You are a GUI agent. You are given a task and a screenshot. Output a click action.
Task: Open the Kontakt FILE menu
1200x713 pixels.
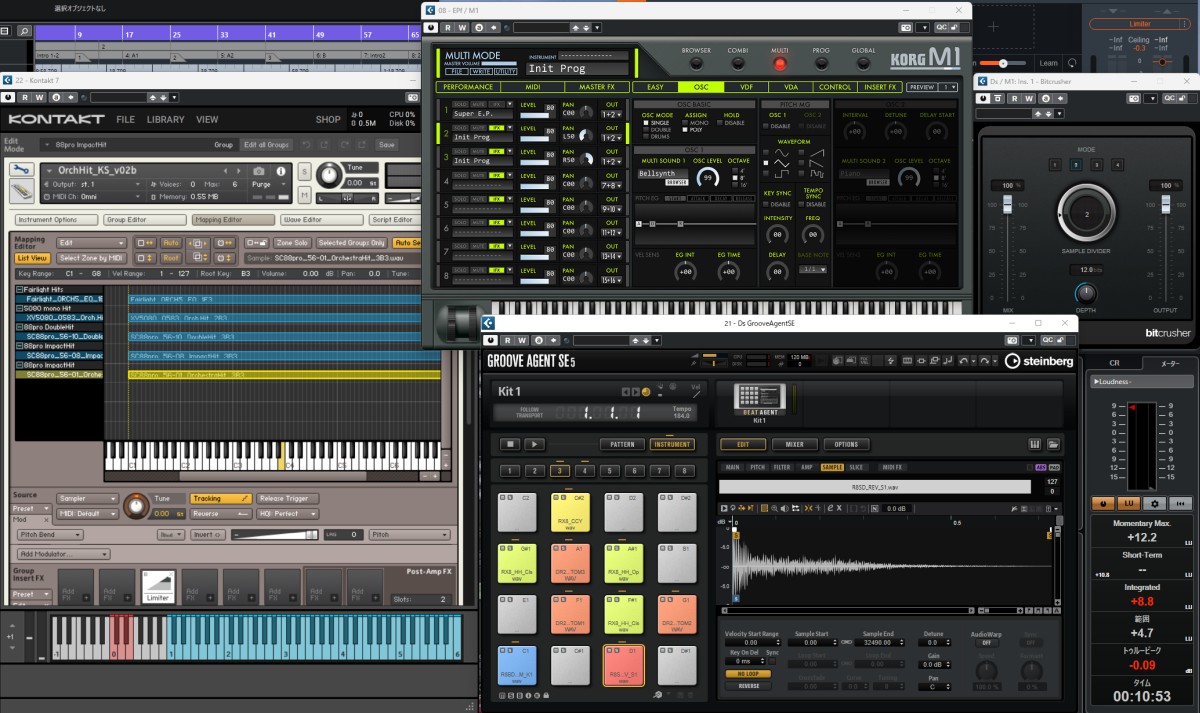pyautogui.click(x=125, y=119)
